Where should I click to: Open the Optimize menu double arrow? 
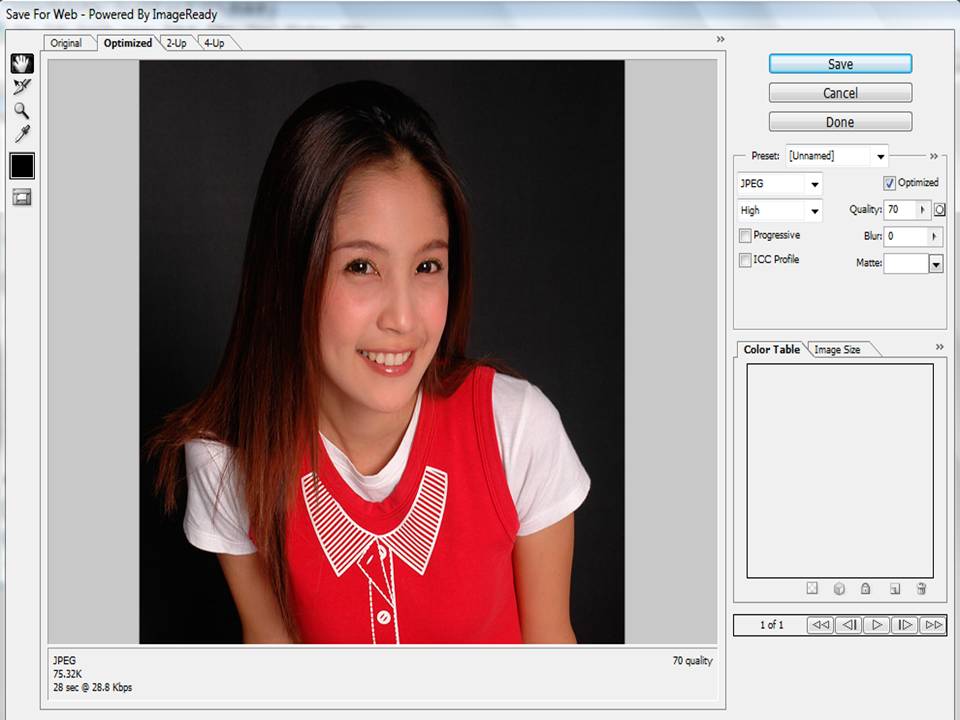click(x=934, y=156)
